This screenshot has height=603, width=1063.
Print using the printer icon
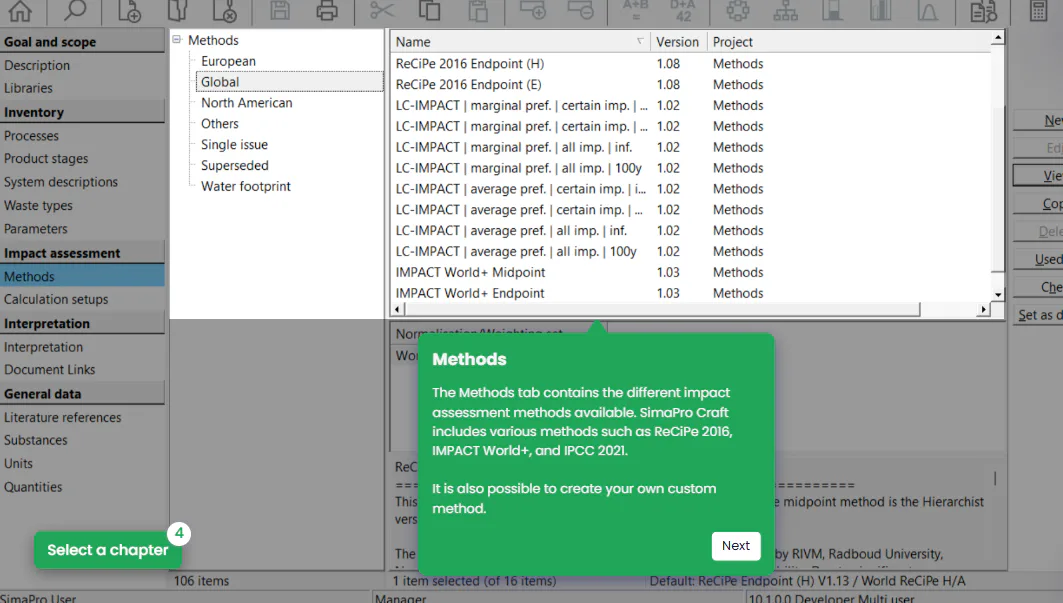point(327,10)
